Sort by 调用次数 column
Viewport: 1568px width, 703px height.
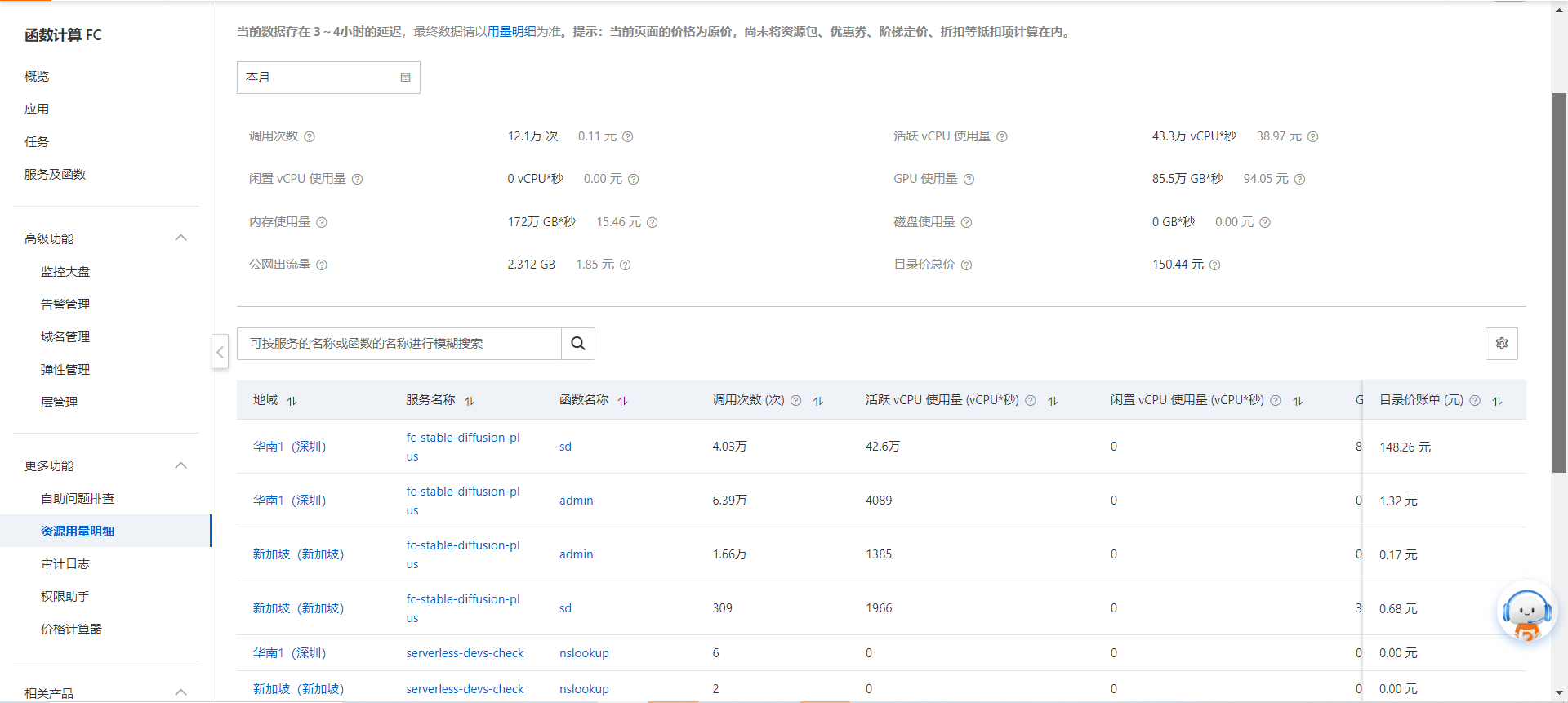click(x=817, y=401)
